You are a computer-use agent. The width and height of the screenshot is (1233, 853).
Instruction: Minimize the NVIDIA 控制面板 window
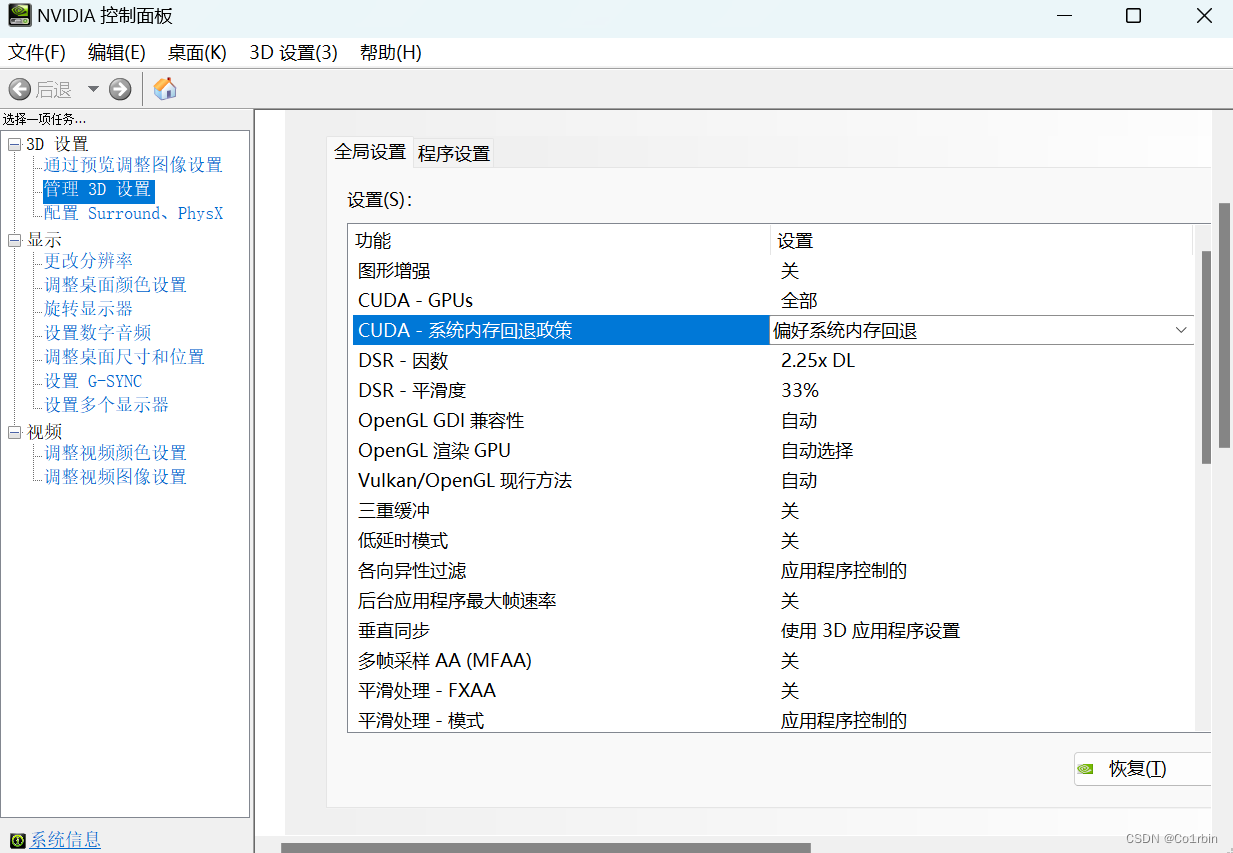[1063, 16]
